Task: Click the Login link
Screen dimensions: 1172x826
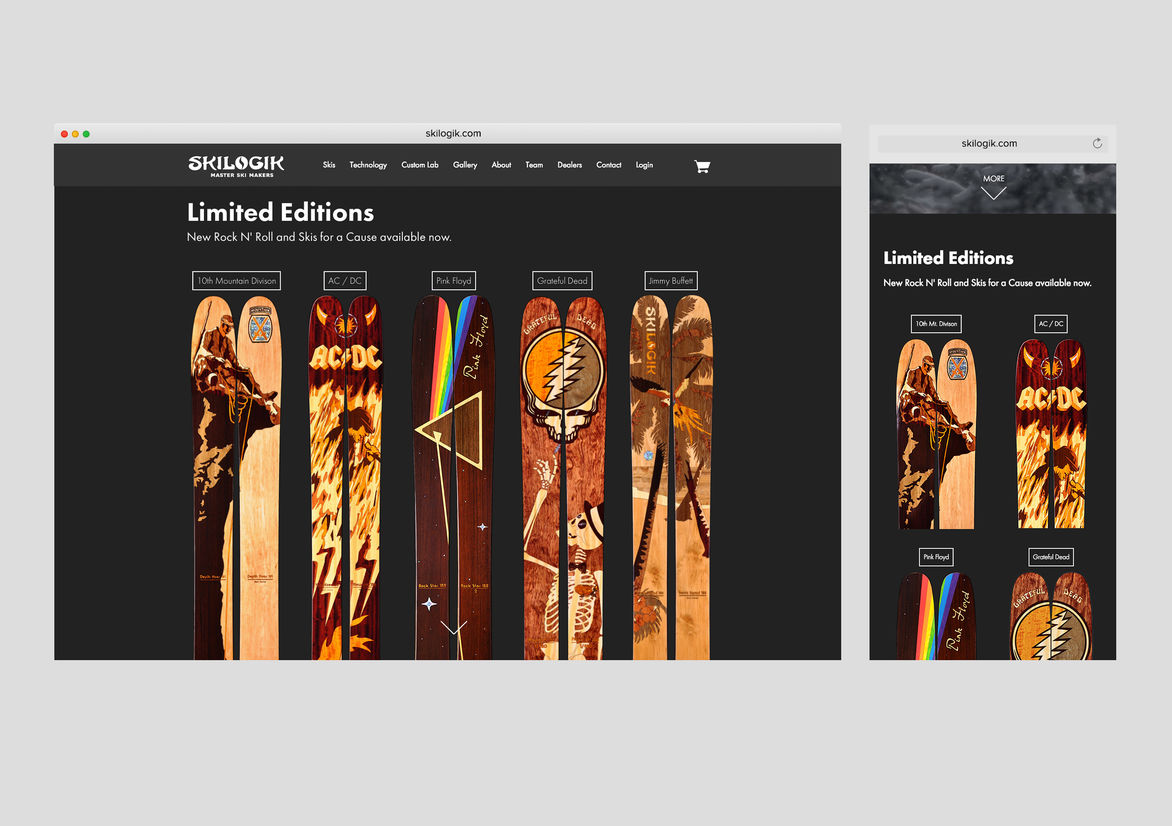Action: pos(644,165)
